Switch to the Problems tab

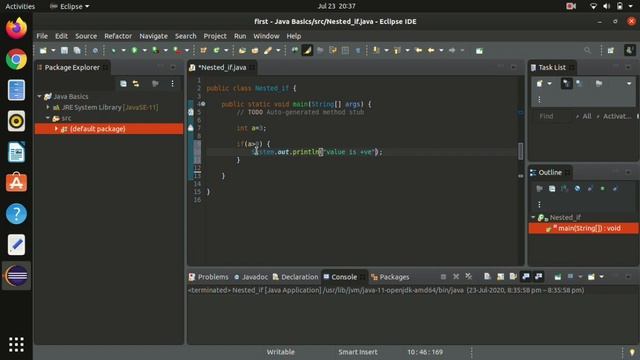point(209,277)
